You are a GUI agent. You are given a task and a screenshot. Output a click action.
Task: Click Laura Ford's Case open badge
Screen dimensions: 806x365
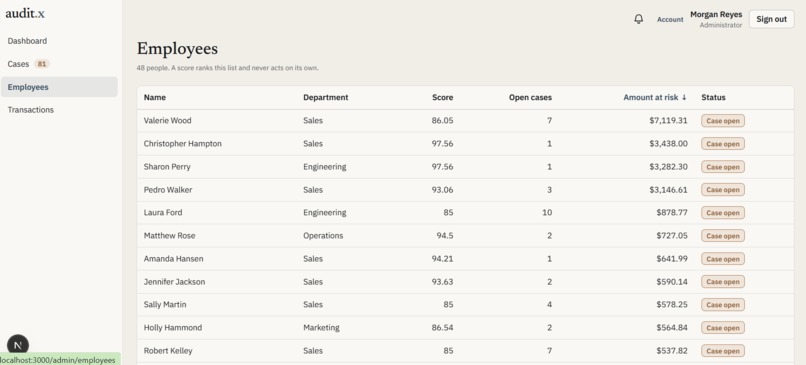(723, 213)
